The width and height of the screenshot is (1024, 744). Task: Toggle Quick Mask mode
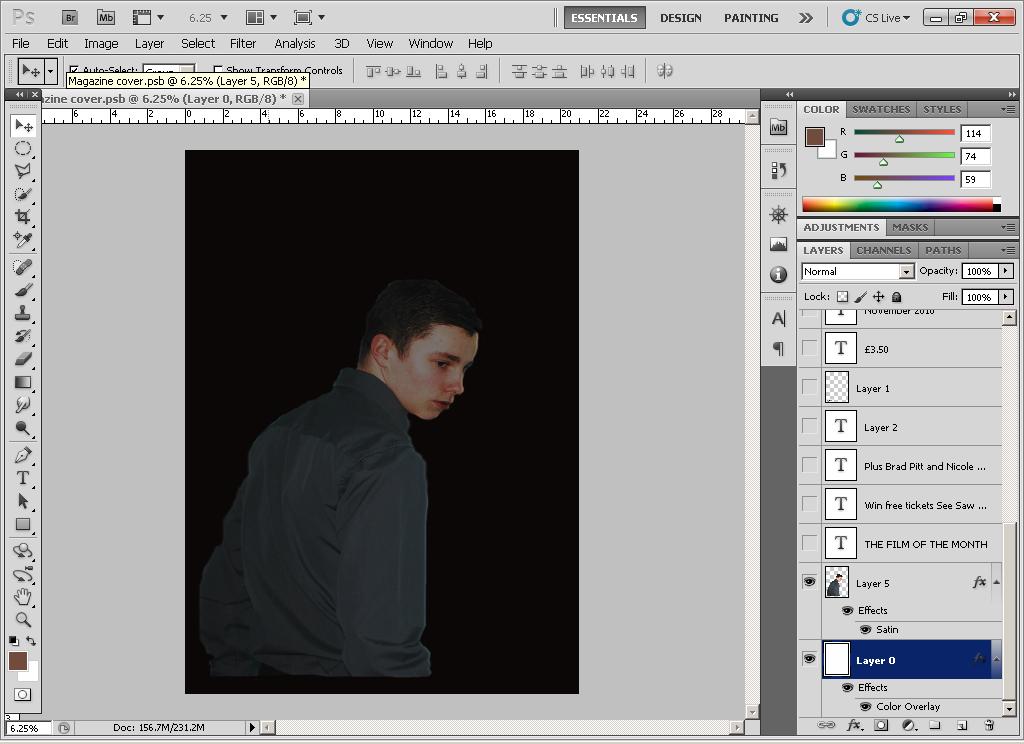click(x=22, y=694)
